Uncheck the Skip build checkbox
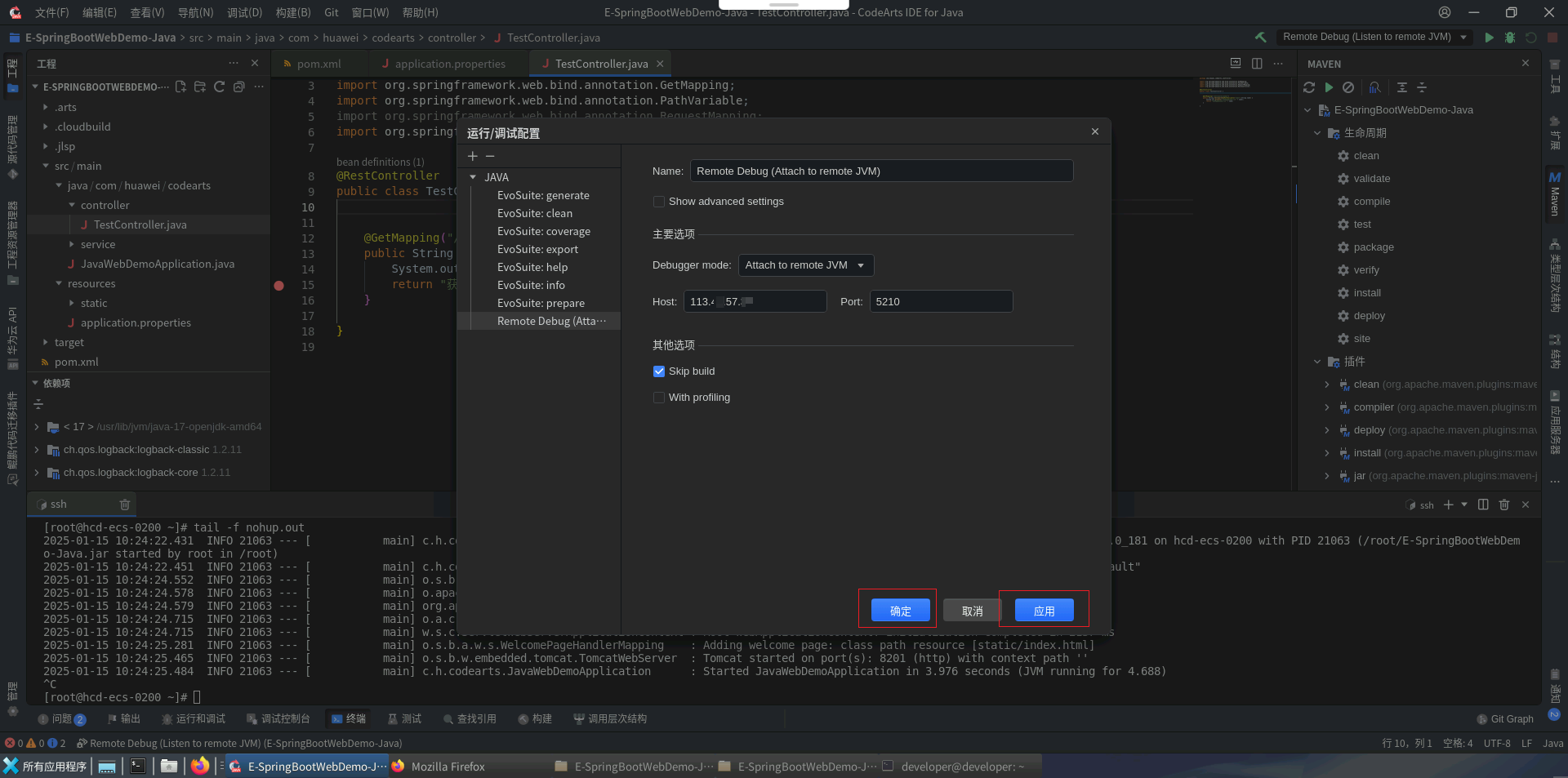Screen dimensions: 1568x778 click(x=659, y=371)
